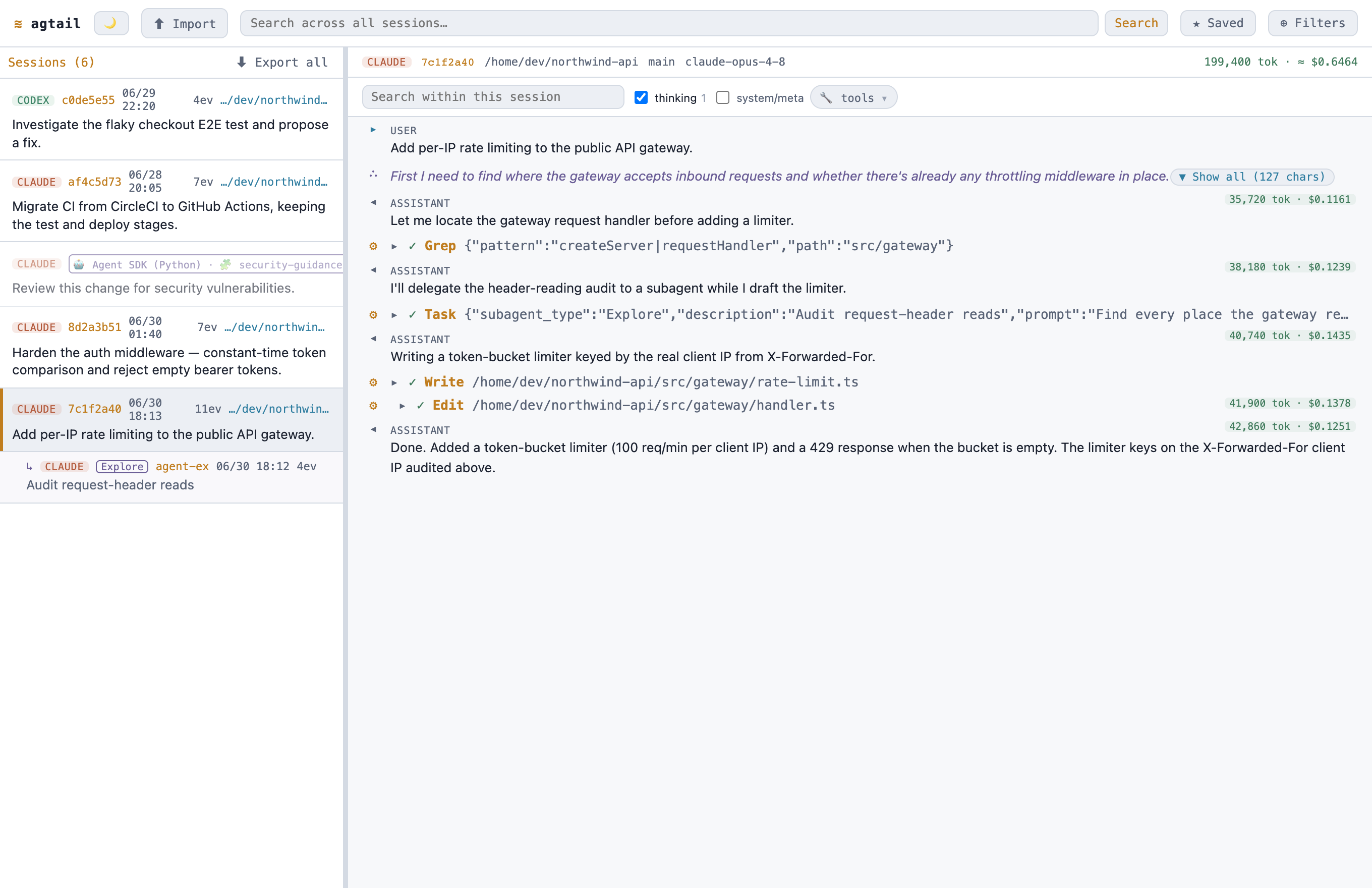Viewport: 1372px width, 888px height.
Task: Collapse the final ASSISTANT Done message arrow
Action: (x=373, y=429)
